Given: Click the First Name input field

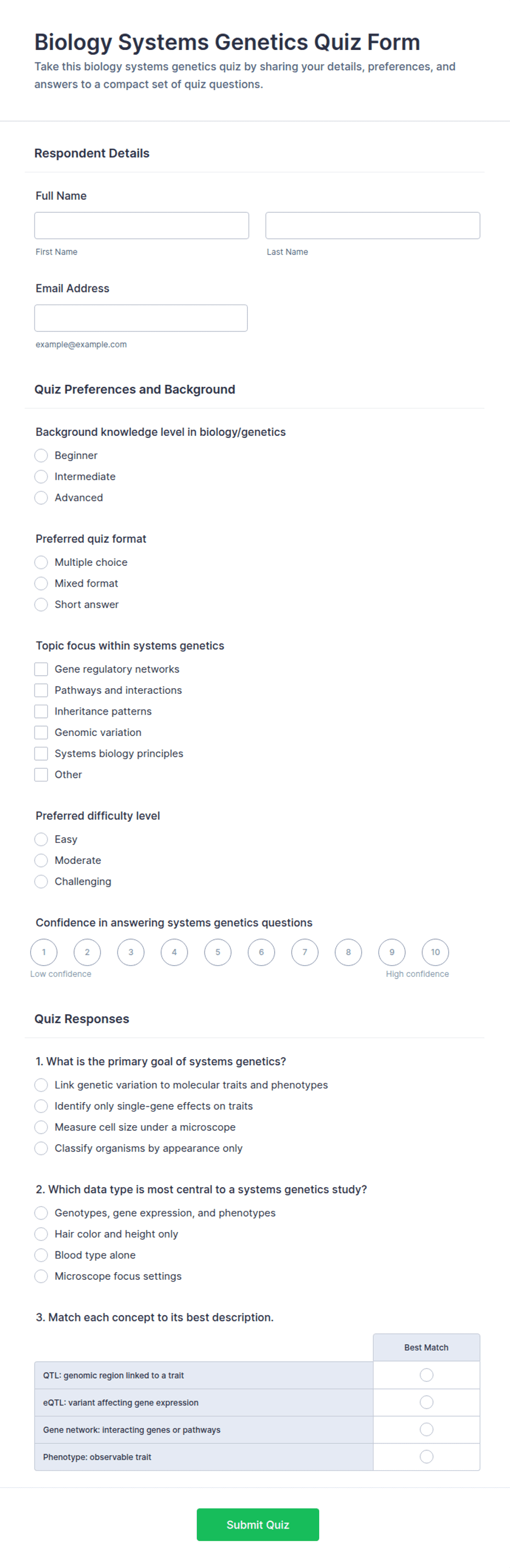Looking at the screenshot, I should pos(141,225).
